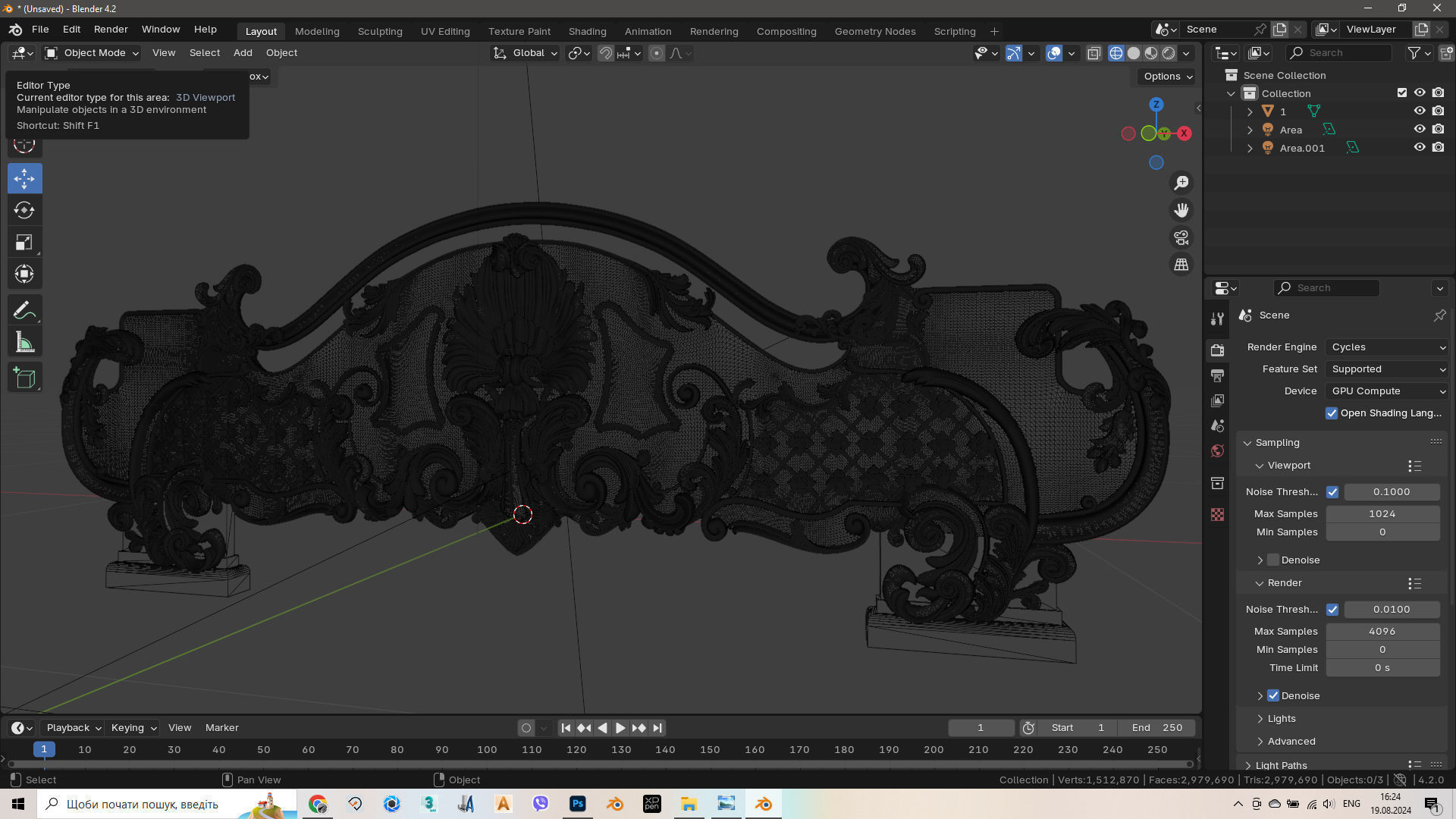Switch to the Sculpting workspace tab

(380, 31)
